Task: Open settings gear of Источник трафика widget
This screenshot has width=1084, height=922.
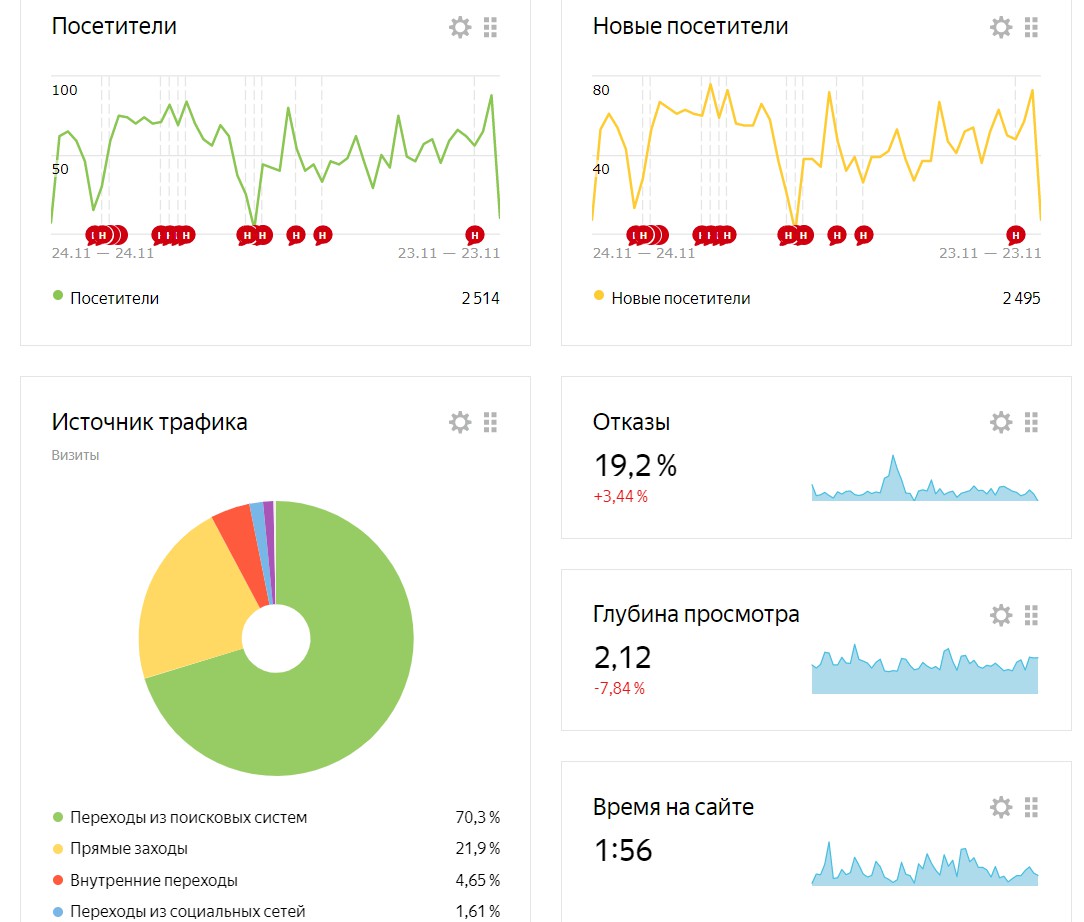Action: (460, 422)
